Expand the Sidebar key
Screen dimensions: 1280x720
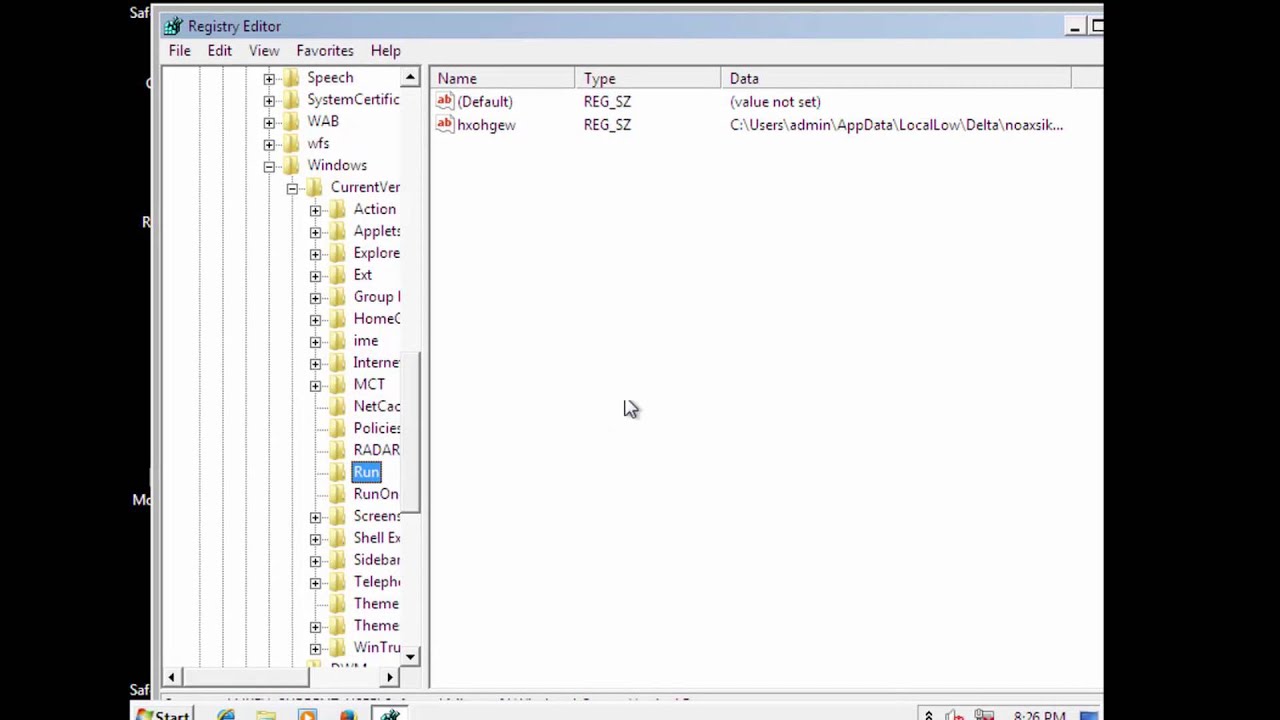click(x=315, y=561)
